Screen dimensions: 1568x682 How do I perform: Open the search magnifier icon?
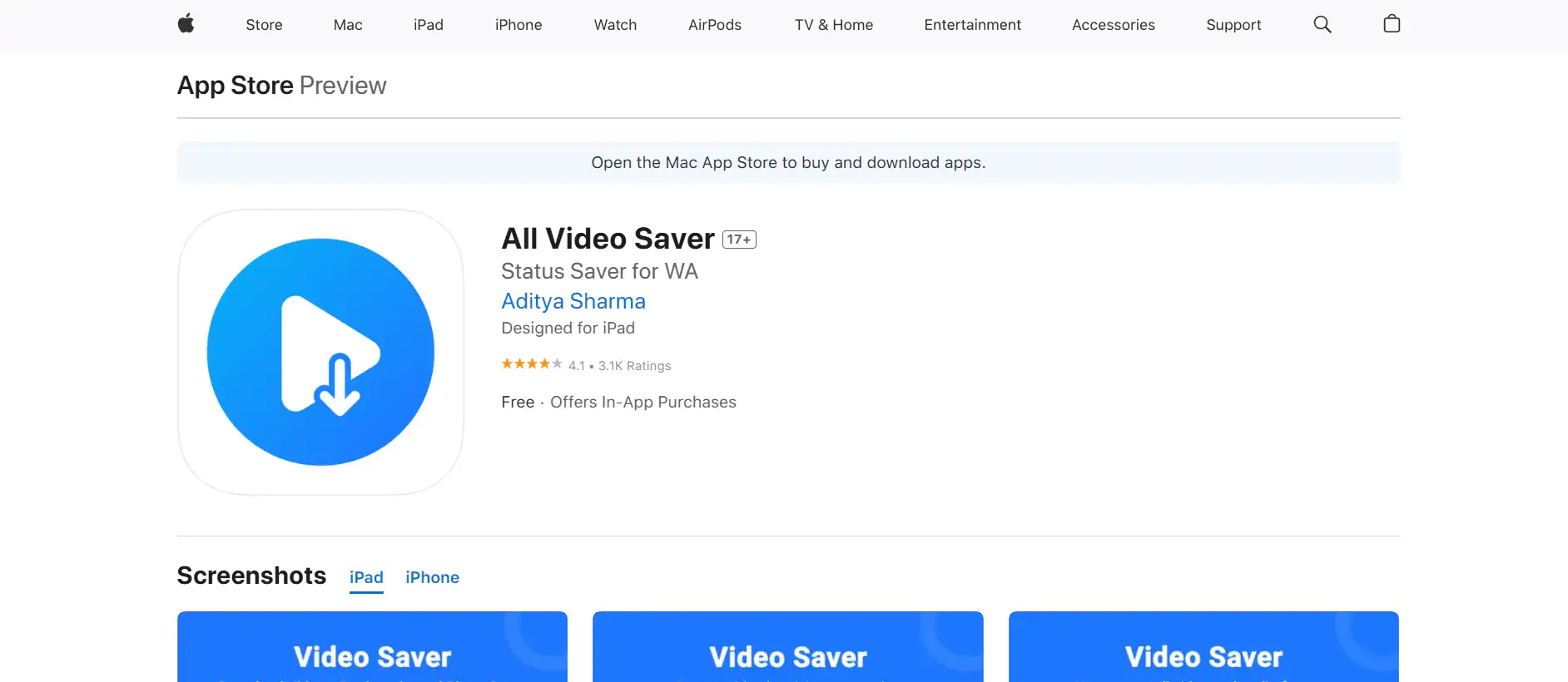(x=1322, y=25)
